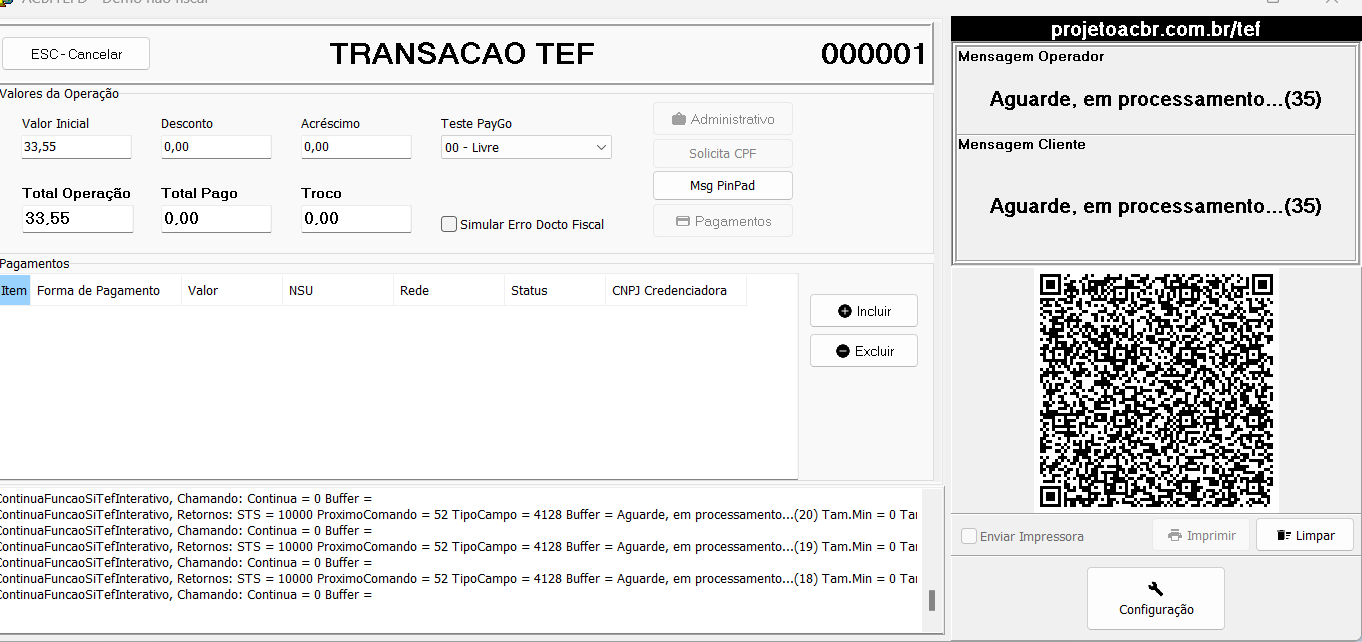Click the Solicita CPF button
The height and width of the screenshot is (642, 1362).
(723, 153)
